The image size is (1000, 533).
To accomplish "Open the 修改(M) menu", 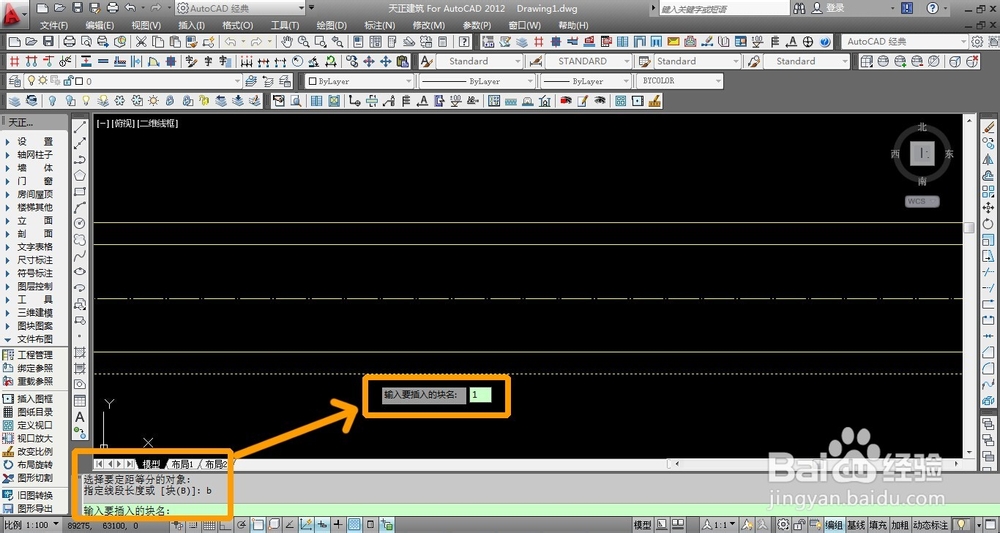I will [x=429, y=25].
